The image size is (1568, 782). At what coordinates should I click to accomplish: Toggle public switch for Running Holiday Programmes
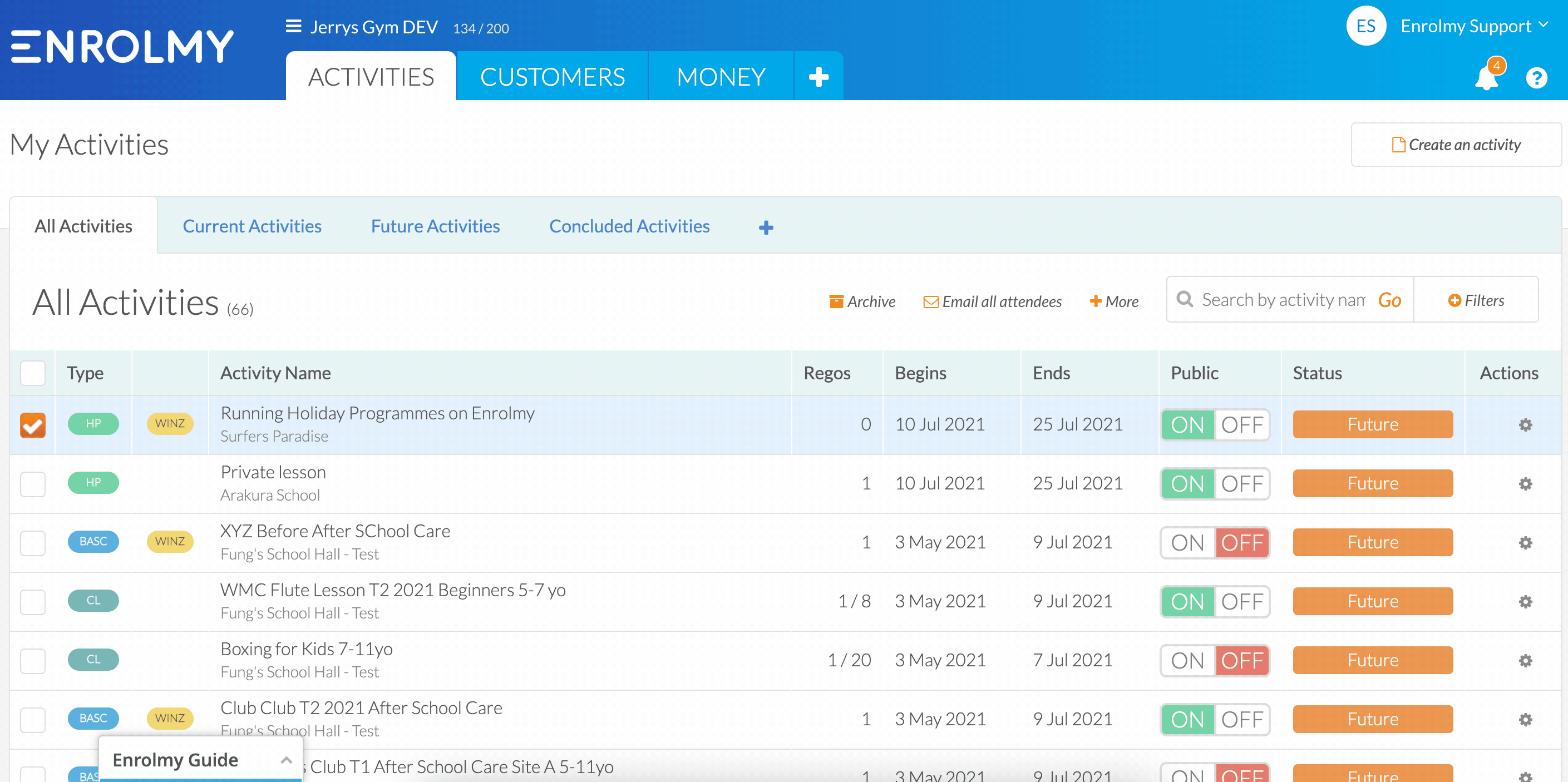[x=1214, y=425]
